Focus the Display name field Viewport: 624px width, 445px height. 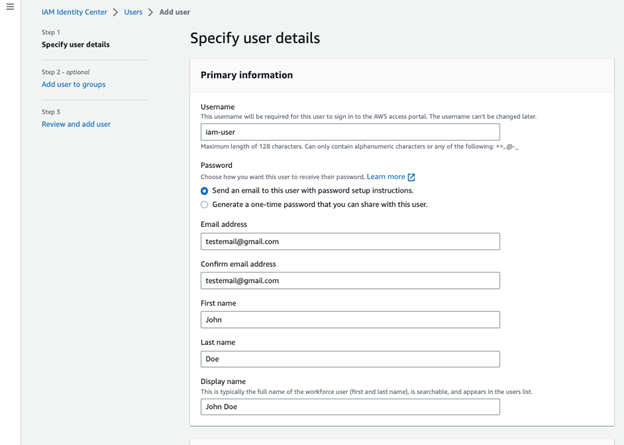(x=350, y=407)
